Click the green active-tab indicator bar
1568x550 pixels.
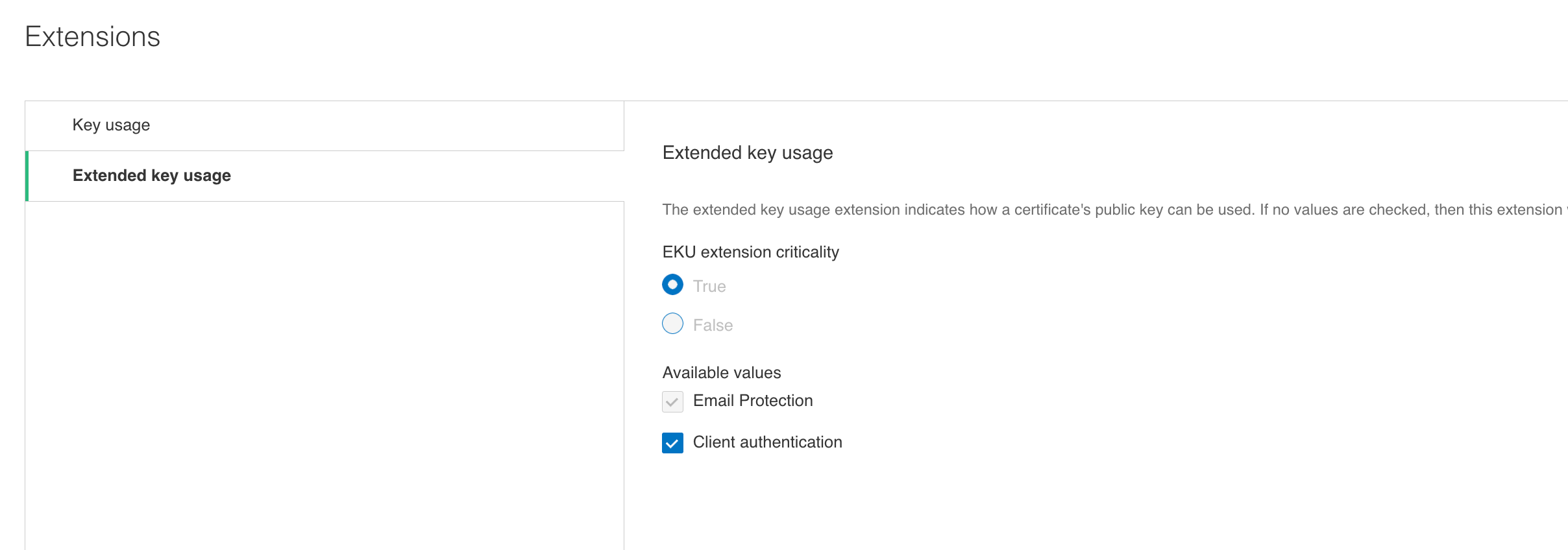point(27,176)
